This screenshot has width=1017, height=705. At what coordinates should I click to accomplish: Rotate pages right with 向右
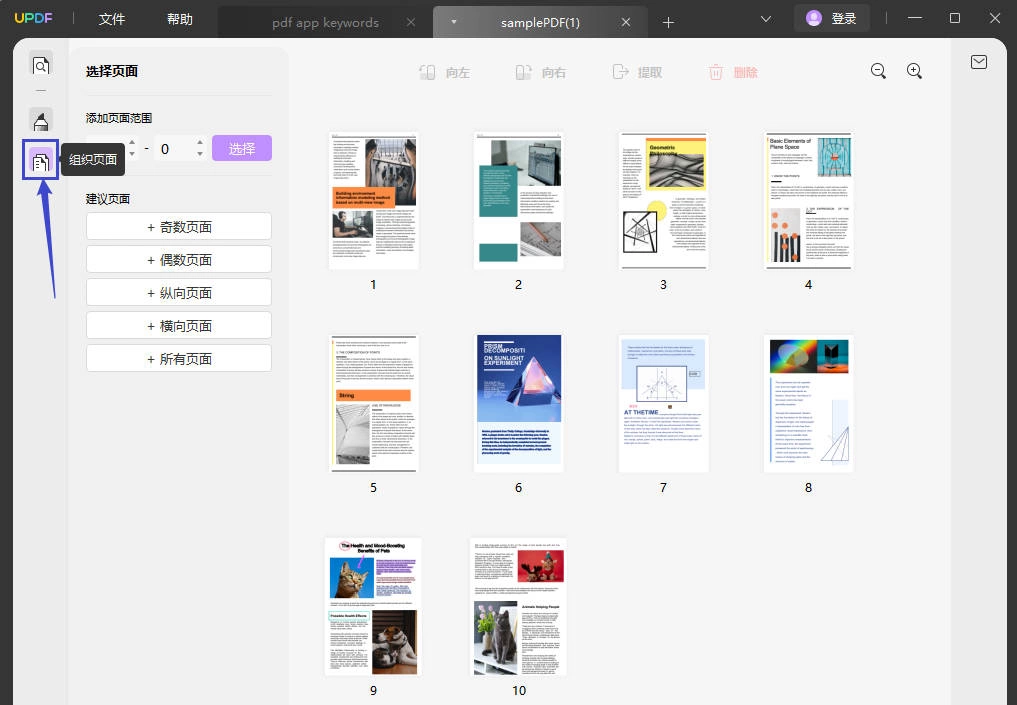540,73
